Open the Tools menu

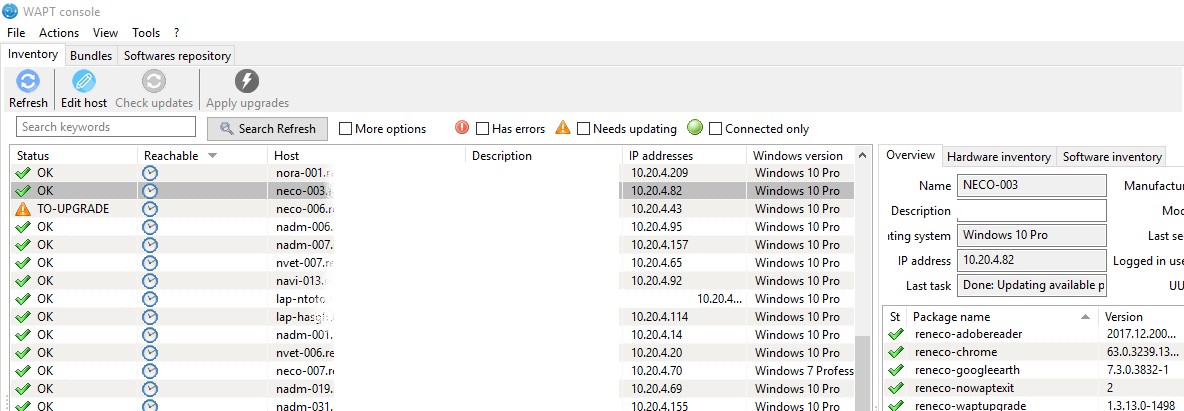(x=146, y=33)
